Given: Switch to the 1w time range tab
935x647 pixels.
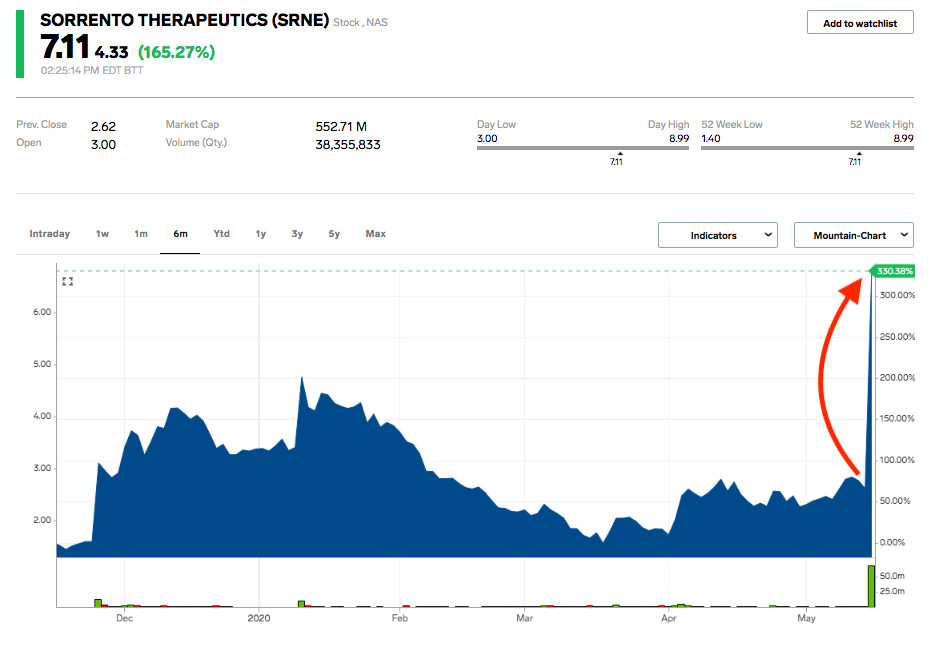Looking at the screenshot, I should [101, 233].
